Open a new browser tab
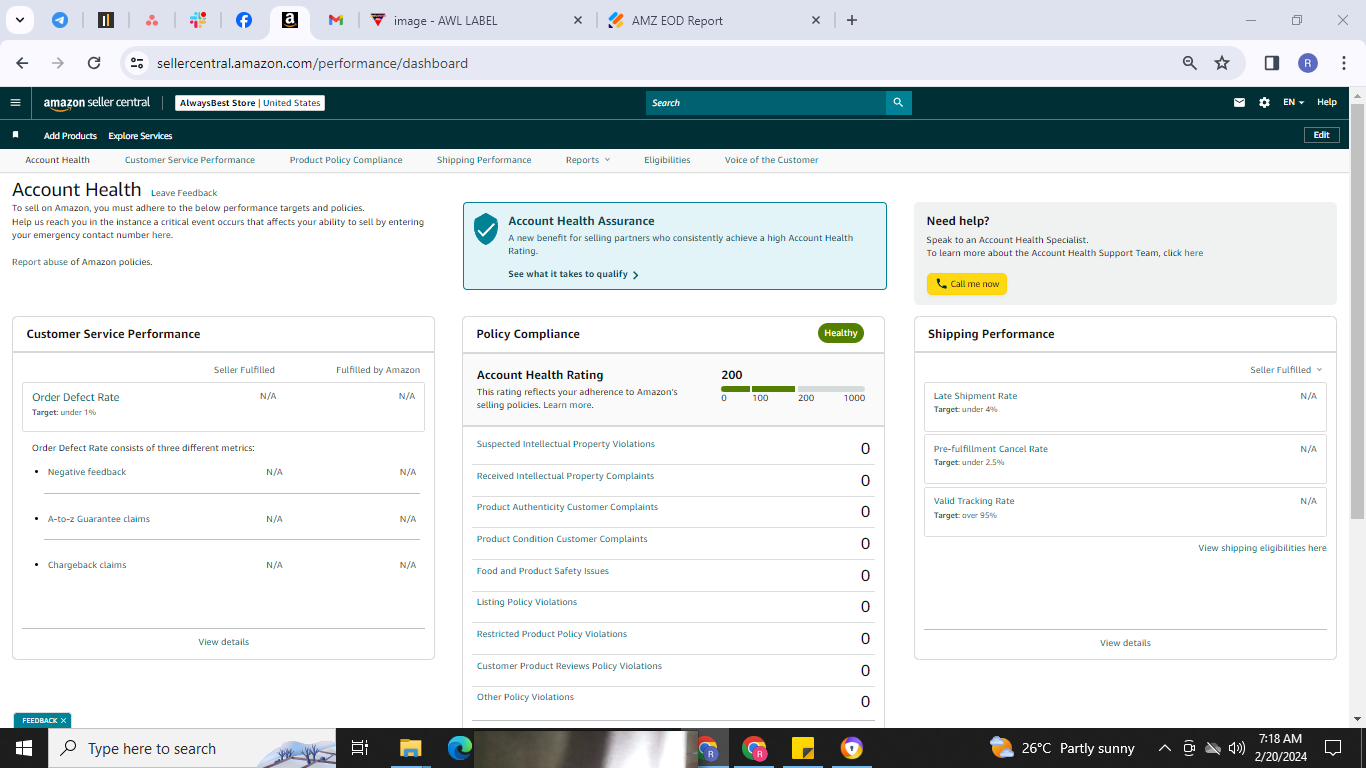Image resolution: width=1366 pixels, height=768 pixels. [852, 20]
